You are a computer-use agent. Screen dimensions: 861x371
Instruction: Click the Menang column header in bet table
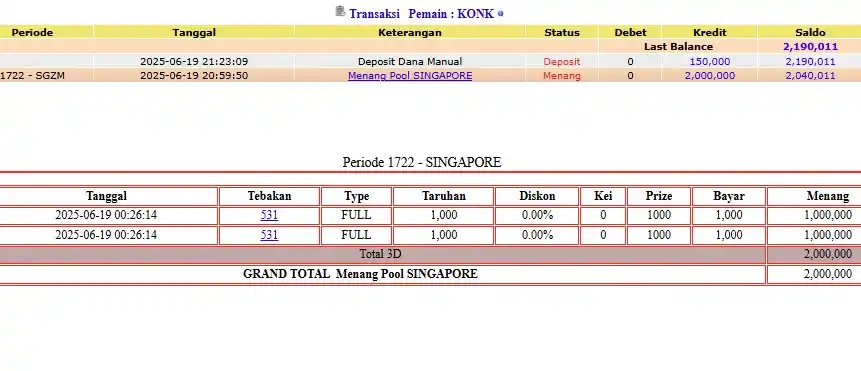[x=828, y=196]
